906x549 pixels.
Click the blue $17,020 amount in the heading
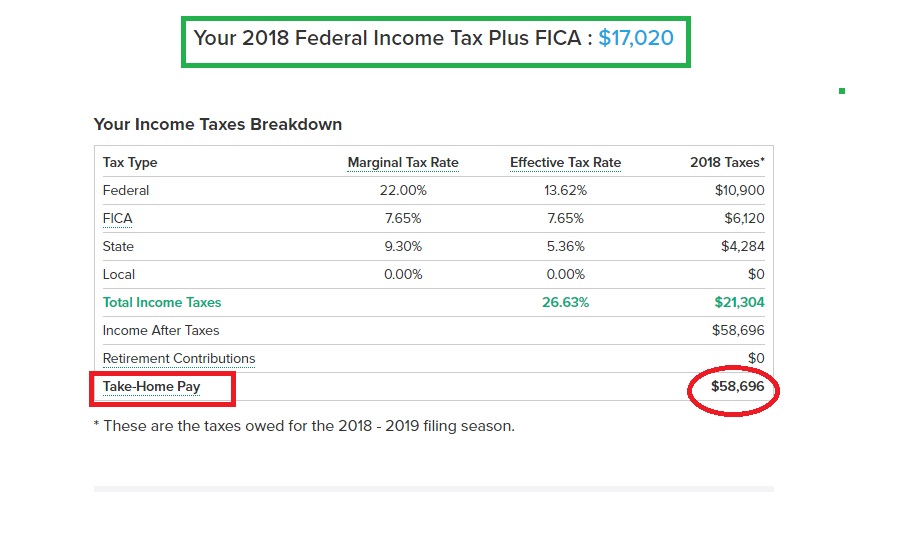pyautogui.click(x=636, y=38)
